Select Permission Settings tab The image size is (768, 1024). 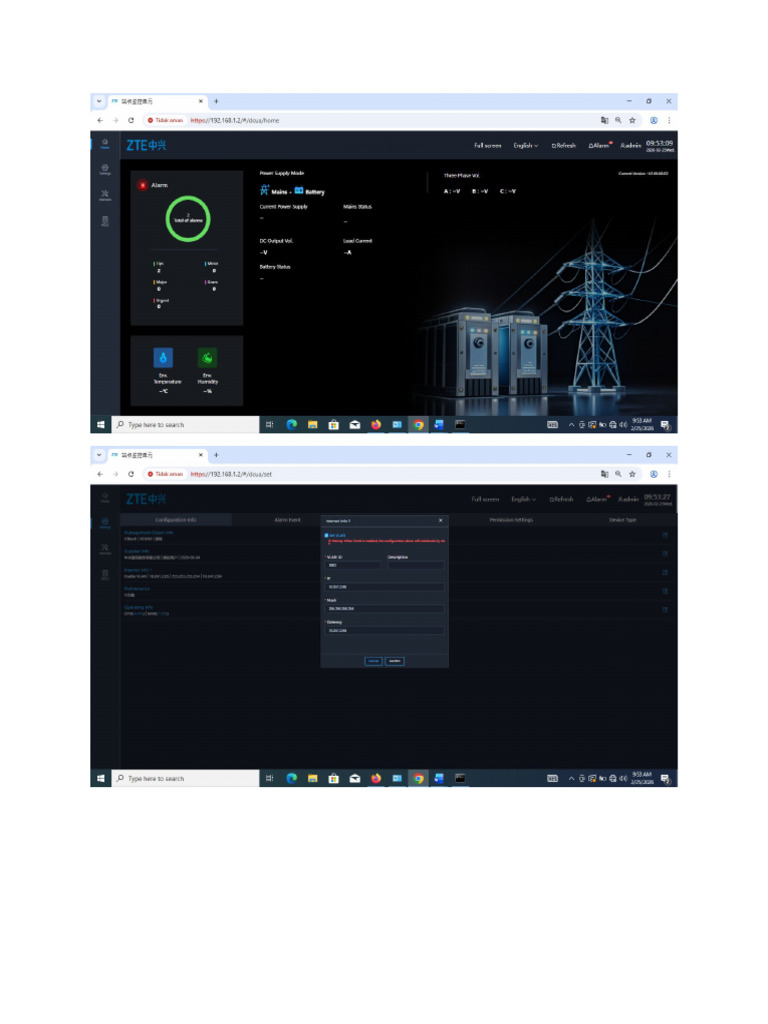(511, 520)
